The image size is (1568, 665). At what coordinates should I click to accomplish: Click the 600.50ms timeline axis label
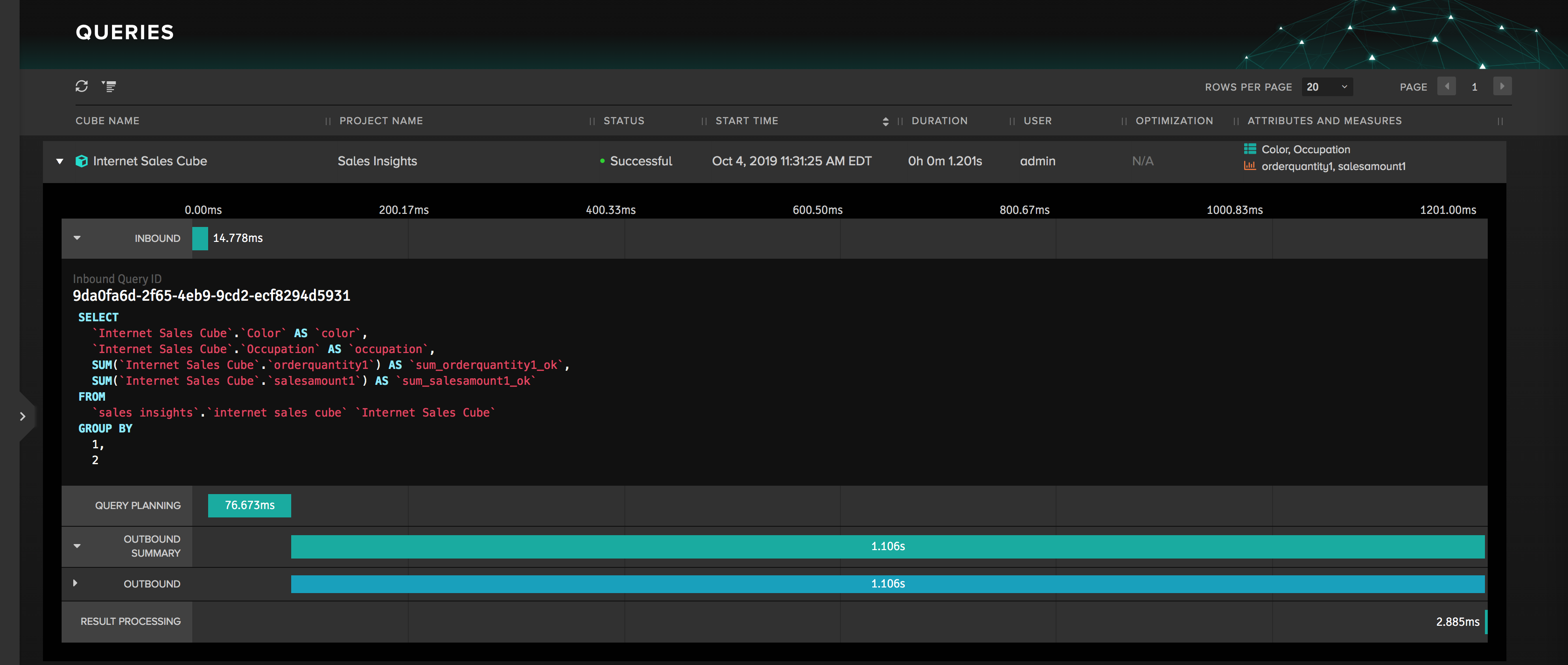pos(818,210)
